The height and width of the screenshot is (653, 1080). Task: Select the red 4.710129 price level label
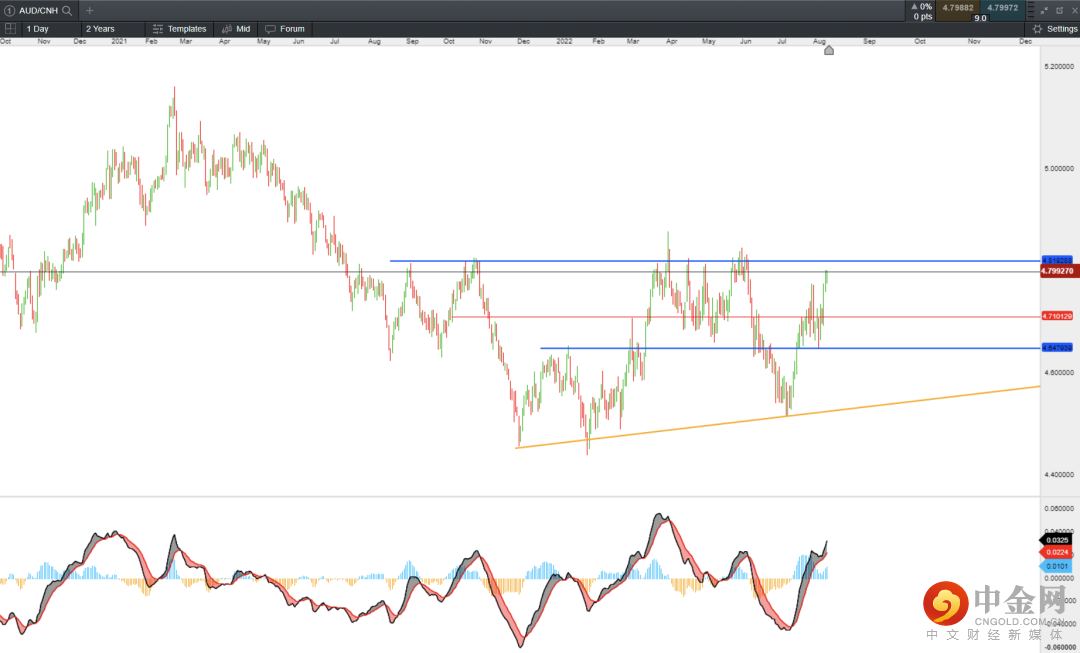1057,316
